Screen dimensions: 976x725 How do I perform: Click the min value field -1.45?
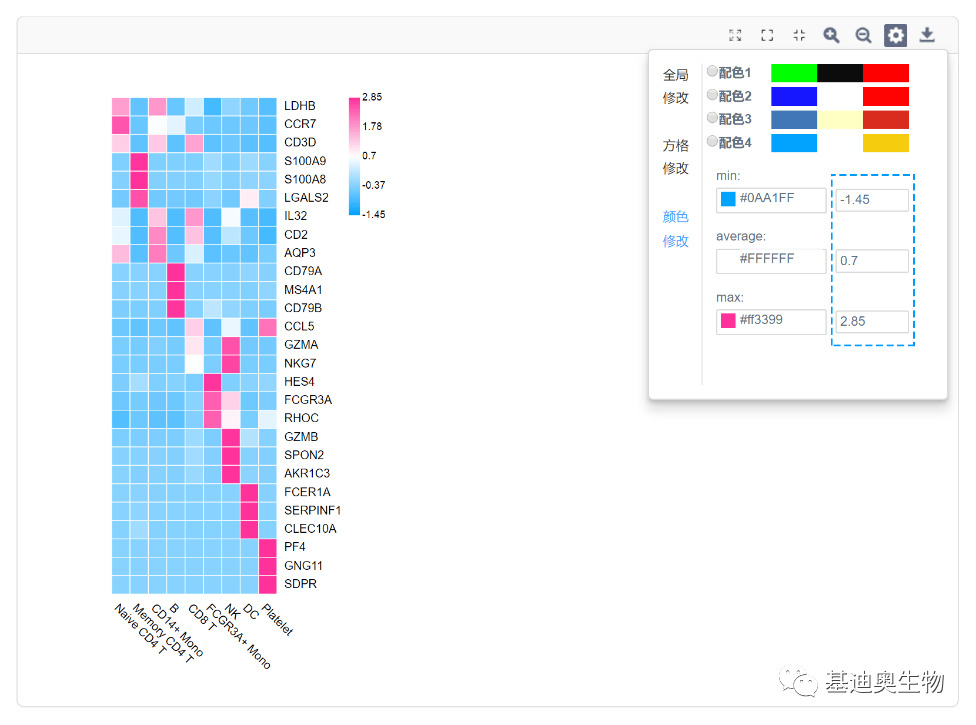pos(872,200)
